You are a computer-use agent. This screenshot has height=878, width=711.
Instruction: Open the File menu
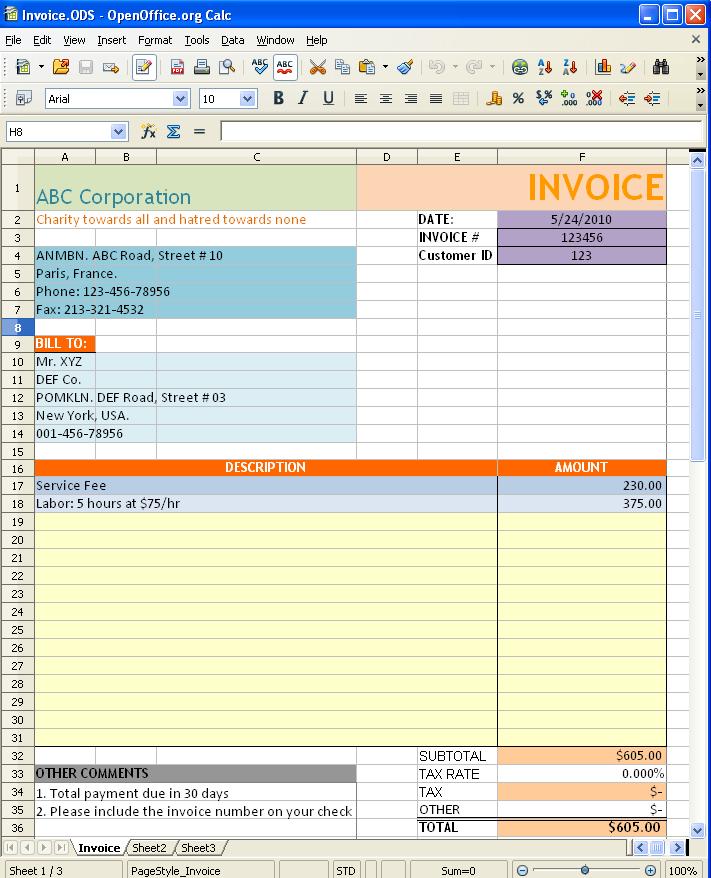click(x=13, y=40)
